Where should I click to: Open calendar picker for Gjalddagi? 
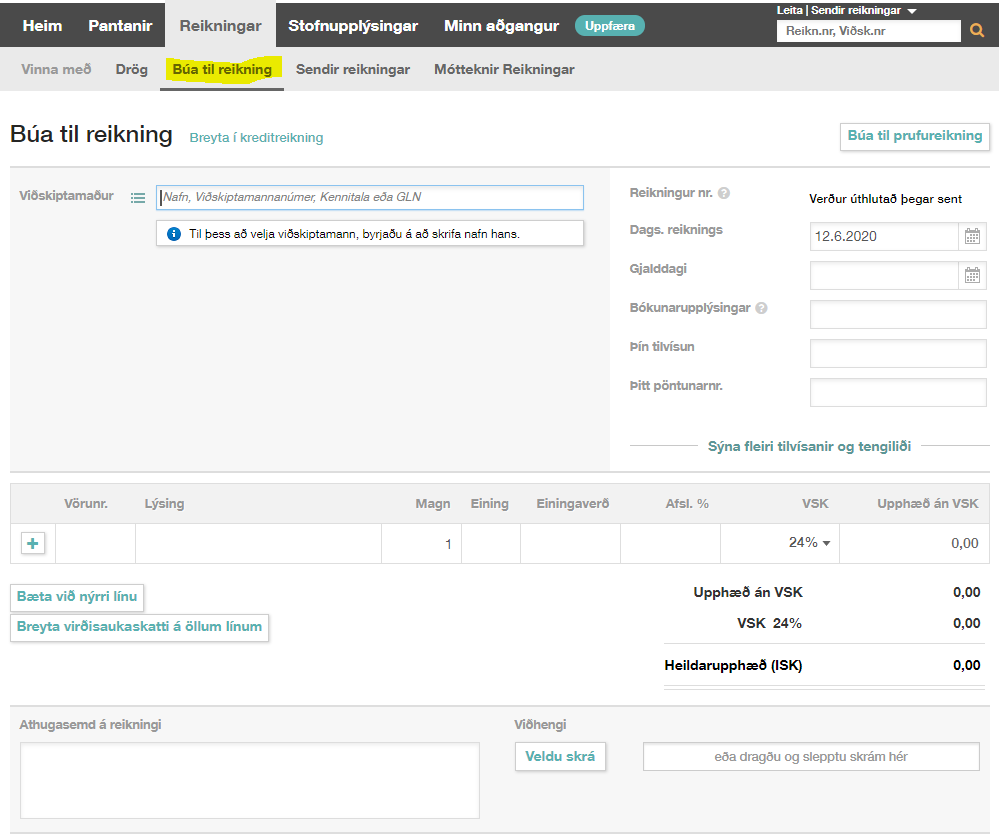pyautogui.click(x=972, y=276)
